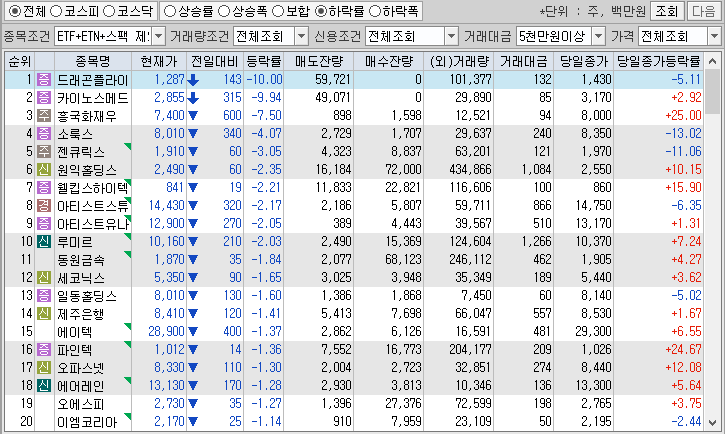Select stock name 이엠코리아
This screenshot has height=434, width=725.
pos(87,422)
